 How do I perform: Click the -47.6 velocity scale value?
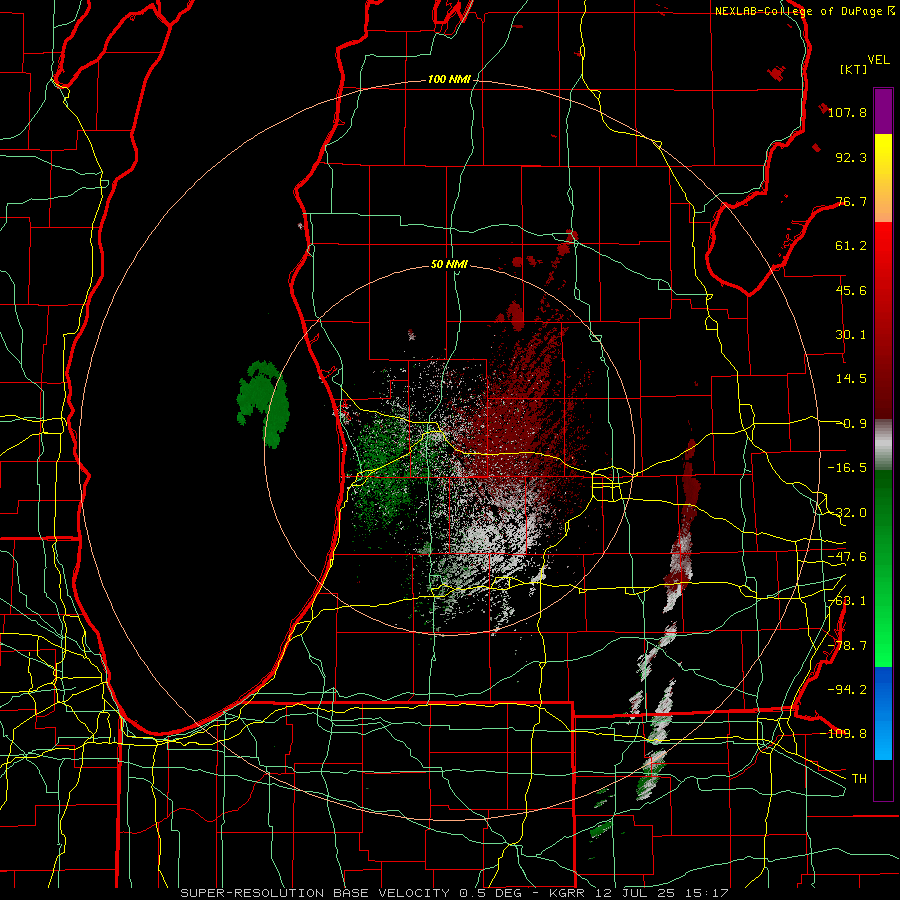[847, 557]
